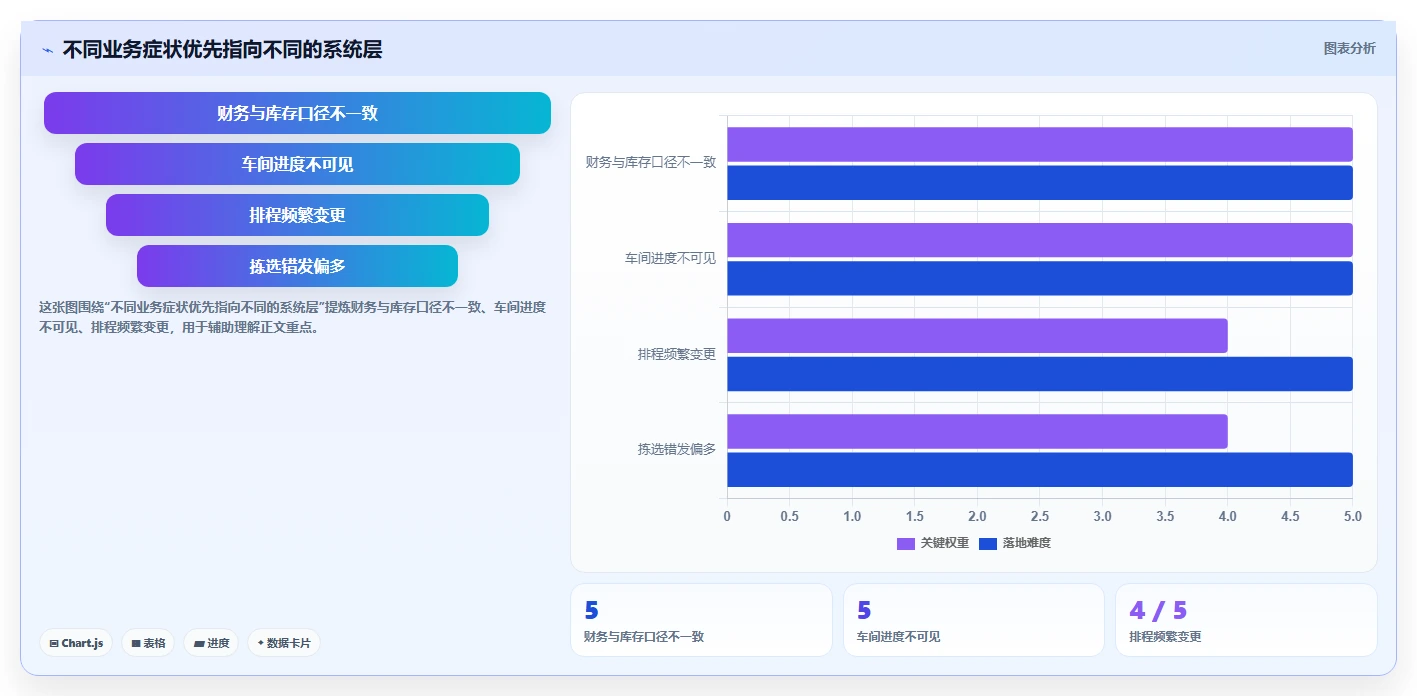Select the 车间进度不可见 funnel bar
Image resolution: width=1417 pixels, height=696 pixels.
(x=297, y=164)
